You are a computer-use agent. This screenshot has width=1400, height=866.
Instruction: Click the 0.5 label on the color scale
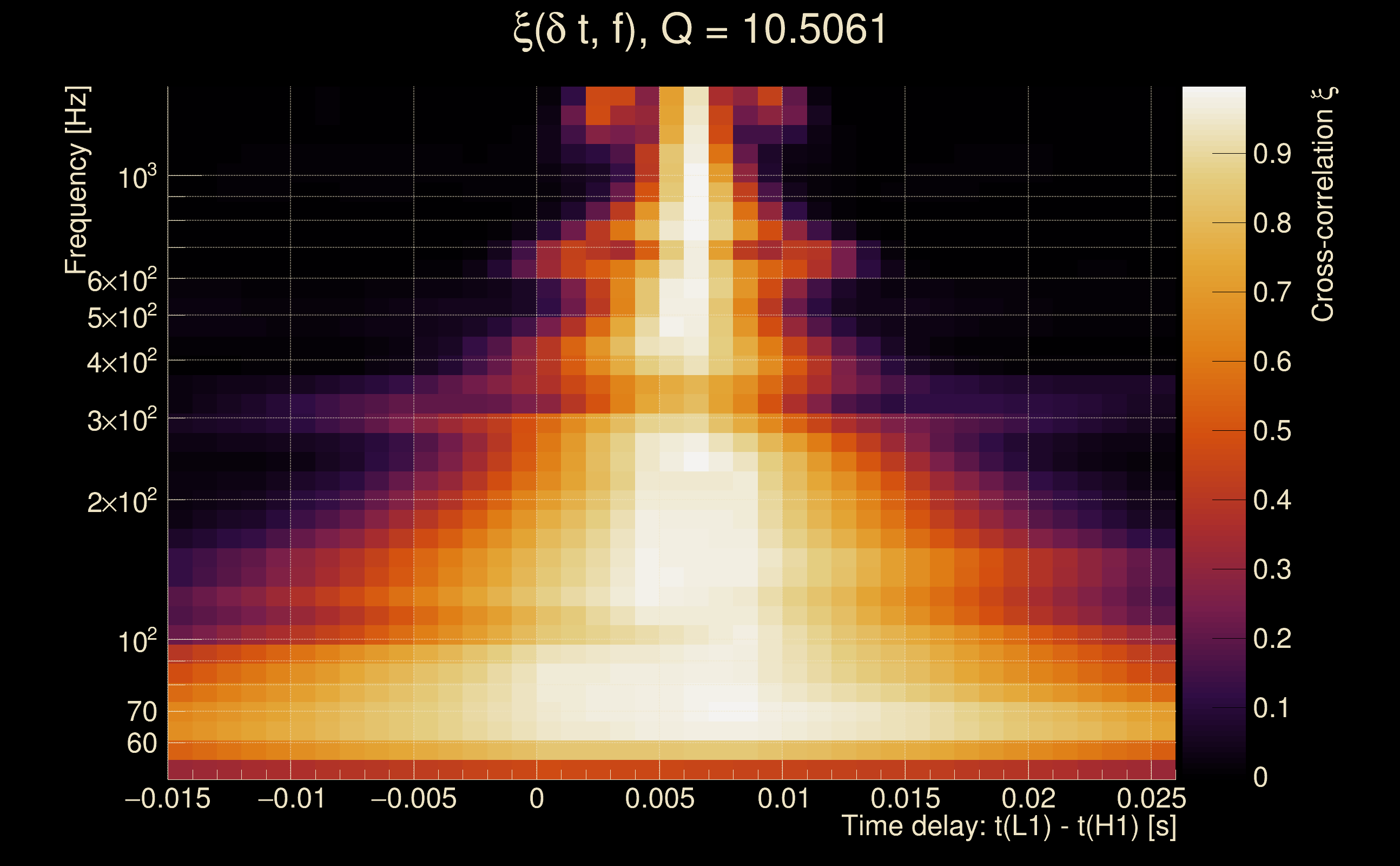(x=1272, y=431)
